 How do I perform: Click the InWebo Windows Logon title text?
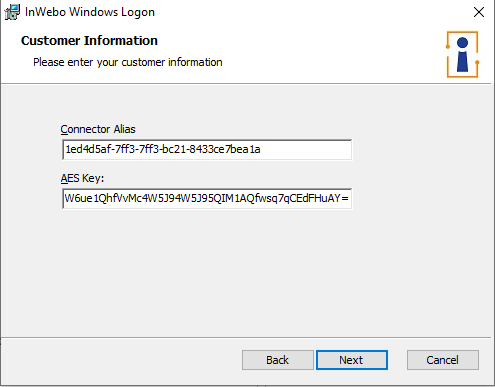90,12
